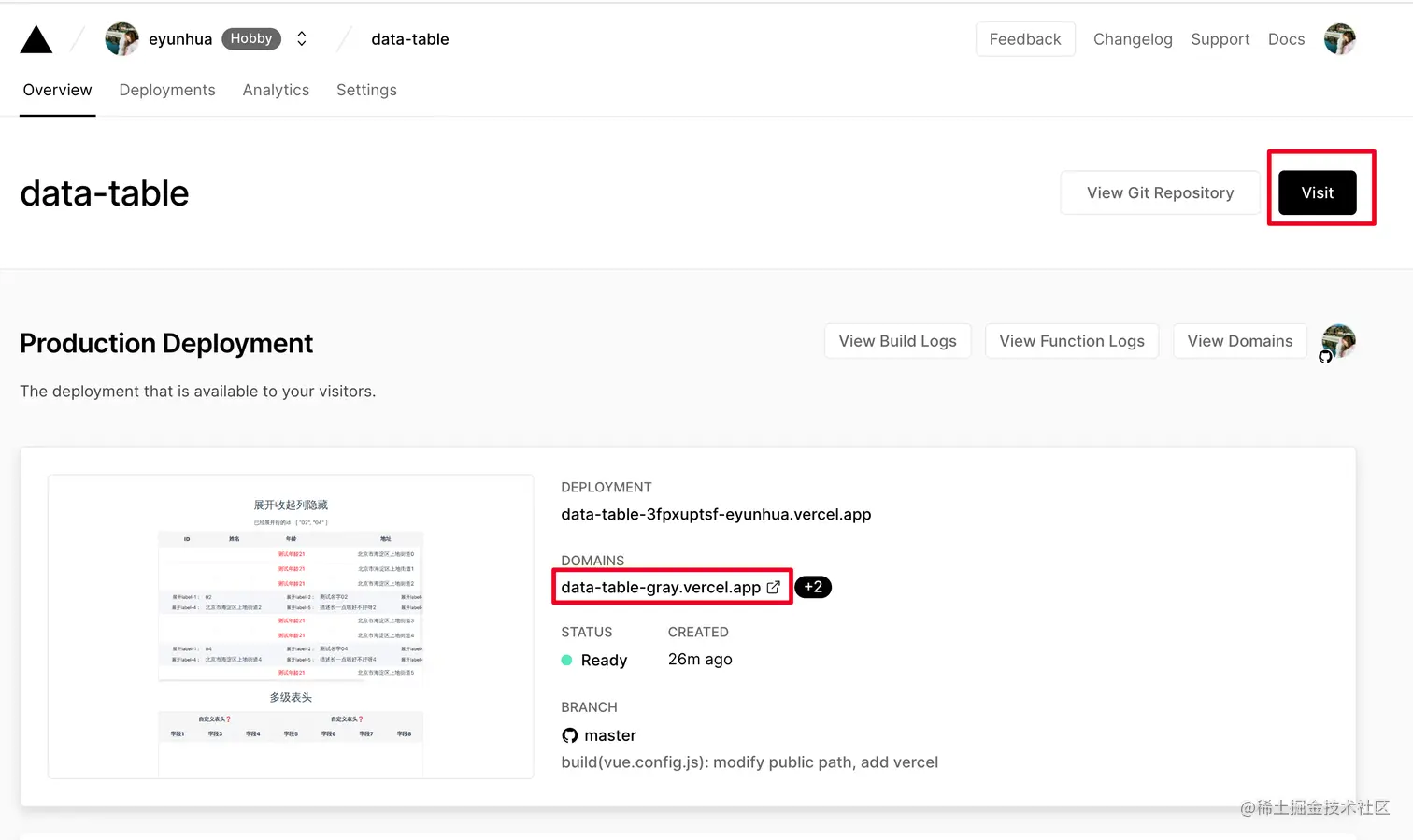Open the data-table-gray.vercel.app domain link
Viewport: 1413px width, 840px height.
pos(661,587)
